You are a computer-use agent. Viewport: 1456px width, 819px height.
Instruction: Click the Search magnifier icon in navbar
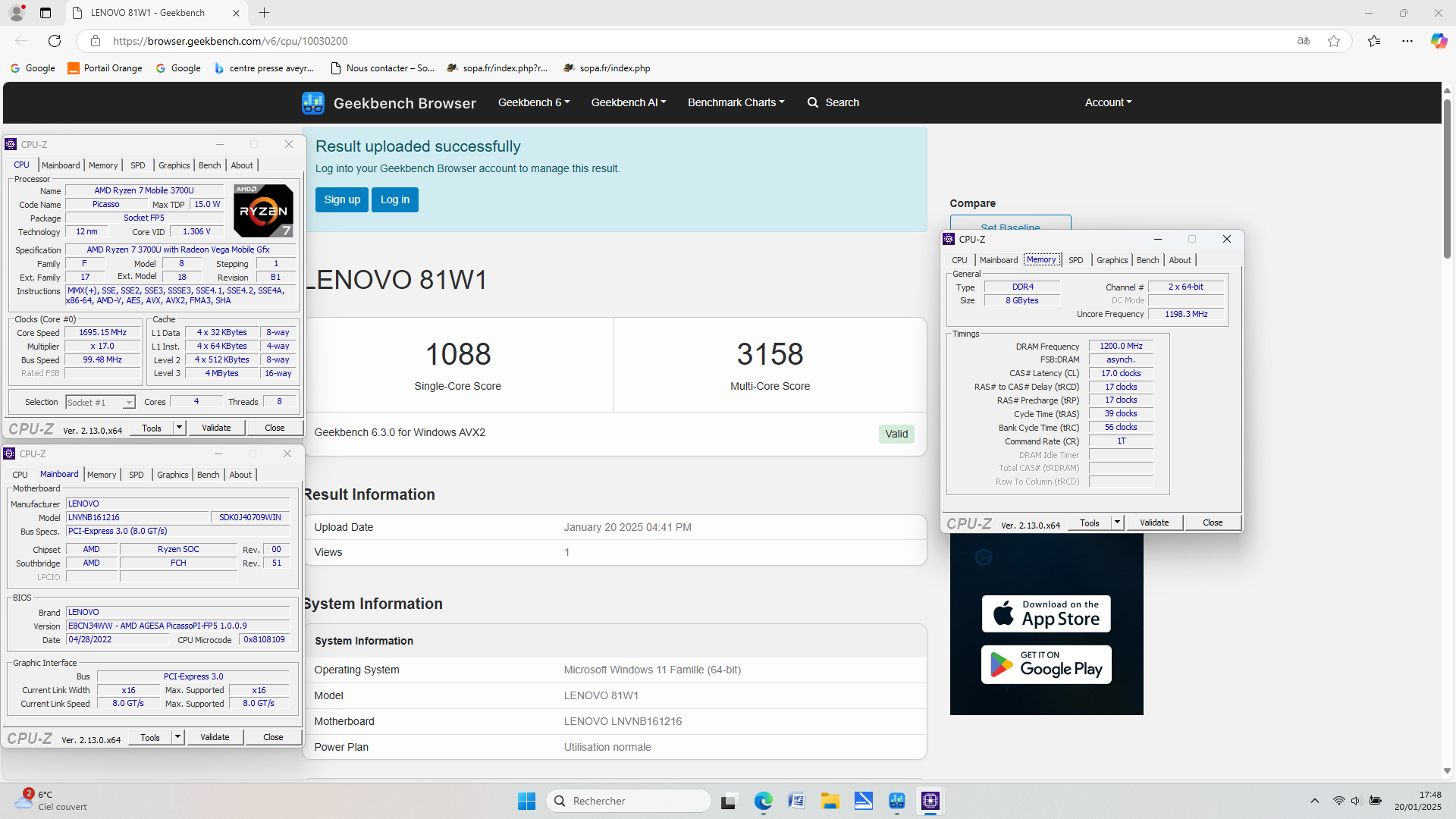[813, 102]
